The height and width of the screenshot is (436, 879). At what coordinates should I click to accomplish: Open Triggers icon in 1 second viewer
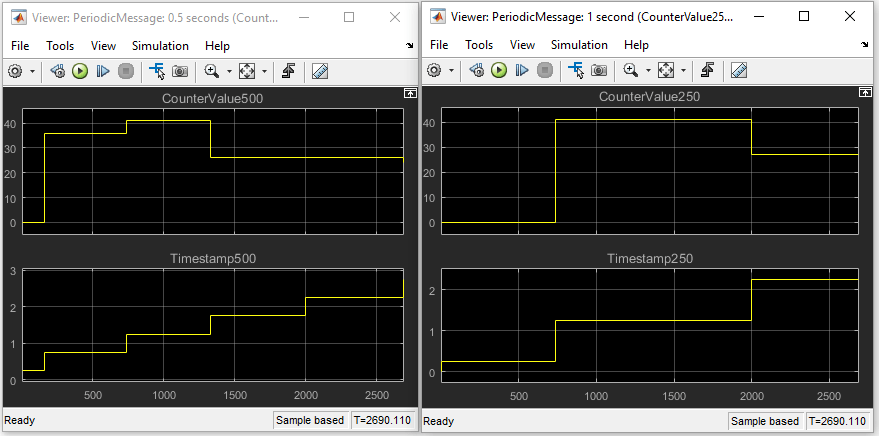[707, 70]
